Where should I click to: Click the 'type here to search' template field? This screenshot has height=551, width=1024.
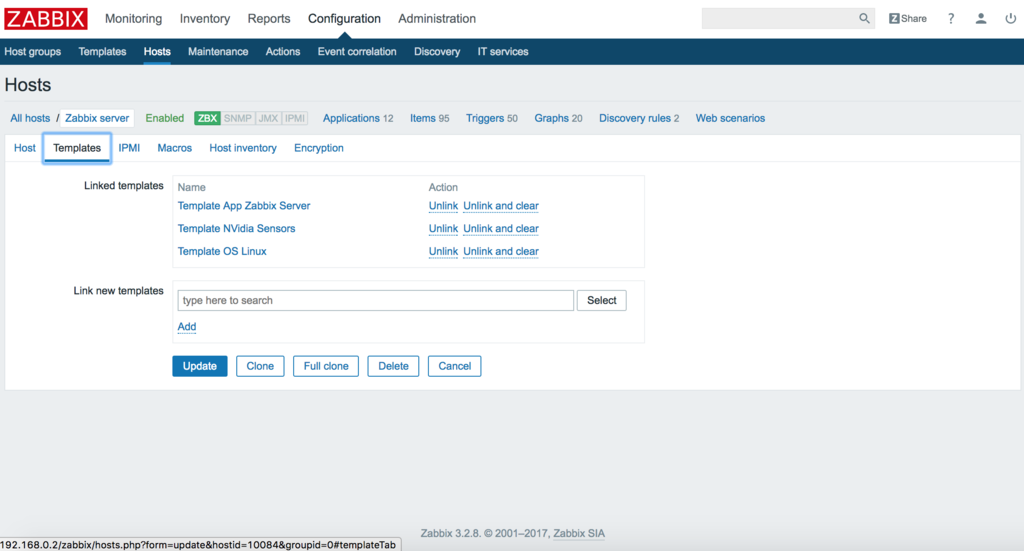tap(376, 300)
